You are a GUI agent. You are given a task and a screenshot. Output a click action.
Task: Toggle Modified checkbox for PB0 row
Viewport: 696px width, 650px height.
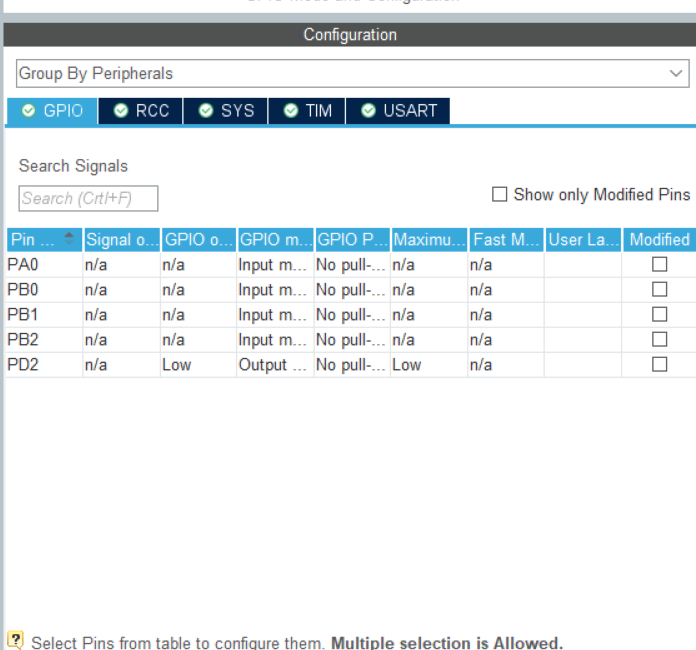click(x=660, y=289)
